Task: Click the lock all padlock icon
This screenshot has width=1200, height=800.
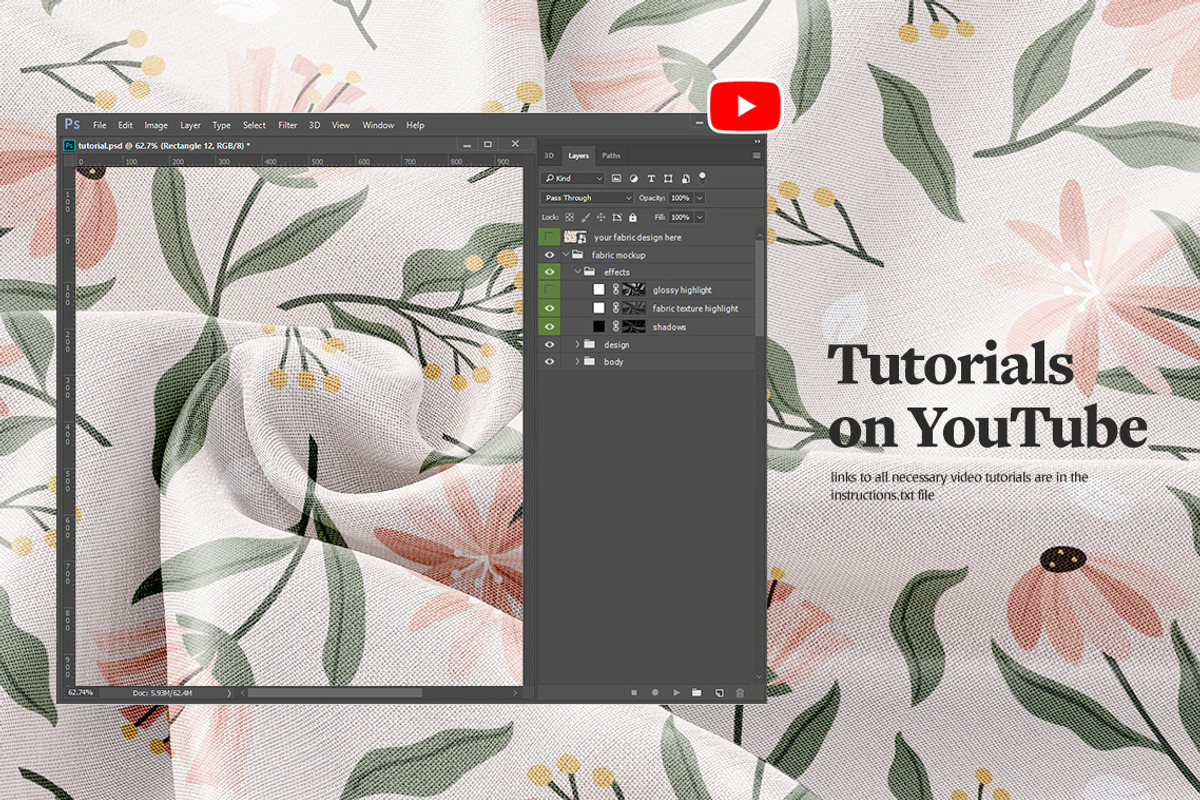Action: [633, 217]
